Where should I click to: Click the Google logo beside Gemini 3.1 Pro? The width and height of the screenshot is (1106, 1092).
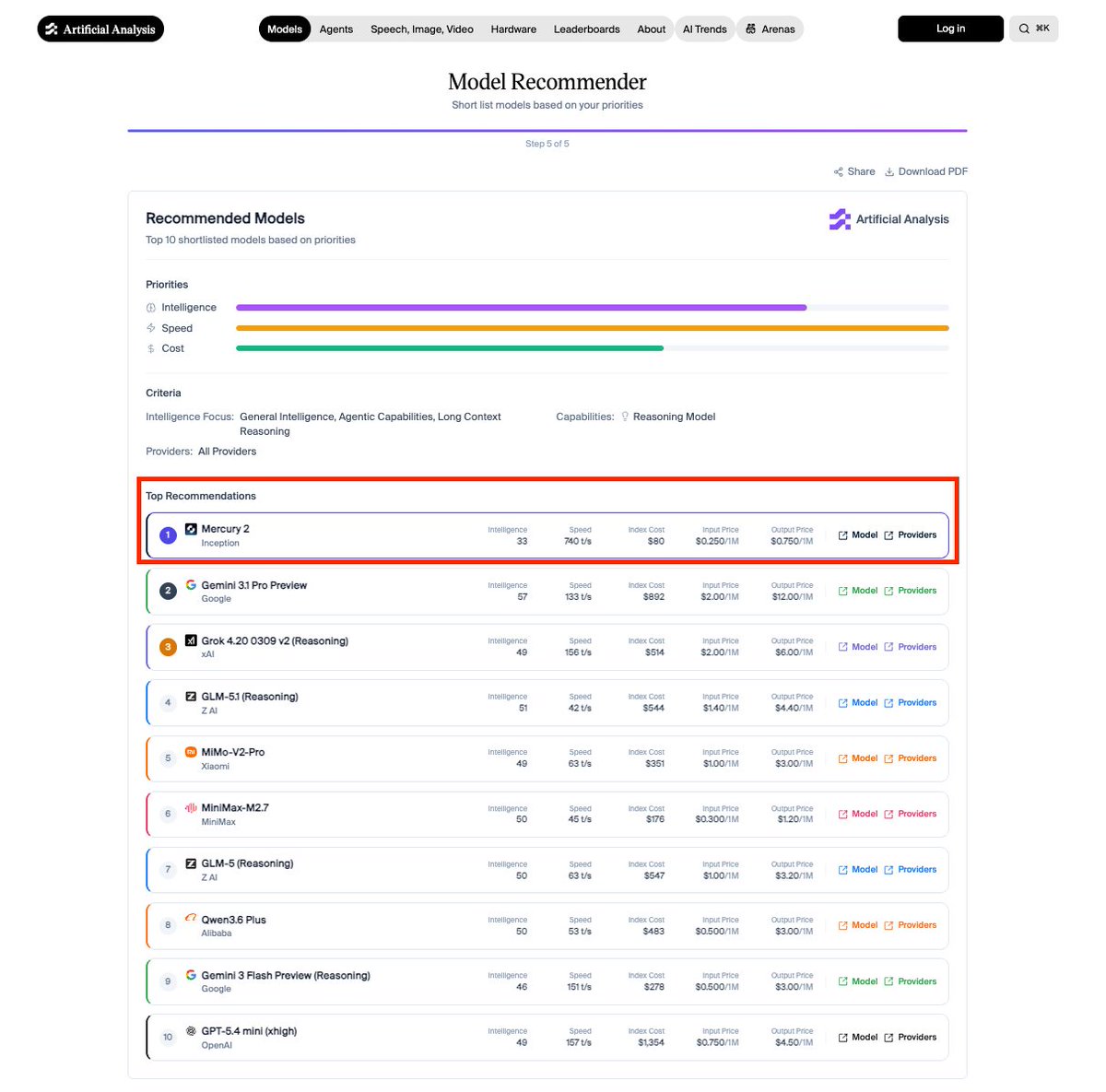[191, 584]
